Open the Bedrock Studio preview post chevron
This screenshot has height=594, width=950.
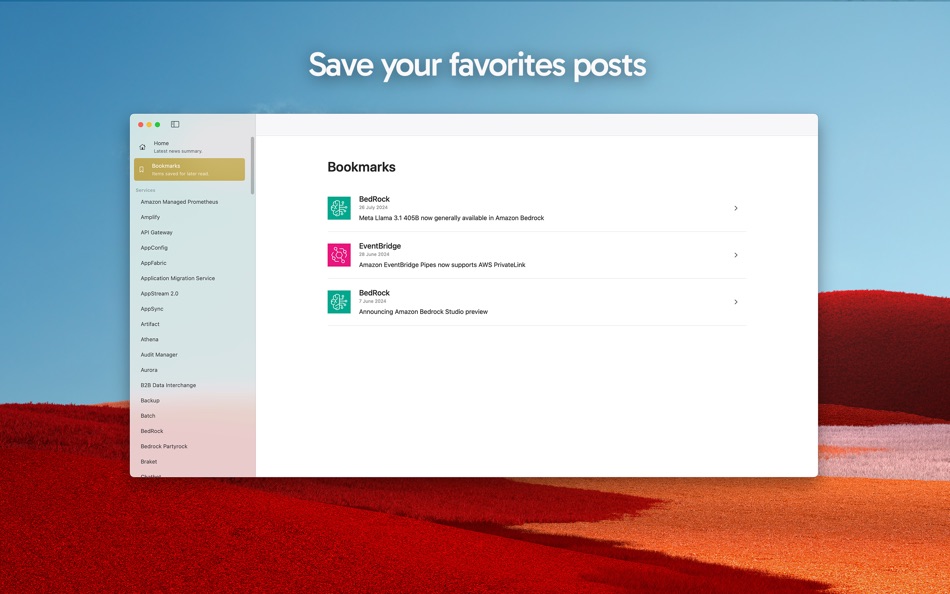[736, 302]
